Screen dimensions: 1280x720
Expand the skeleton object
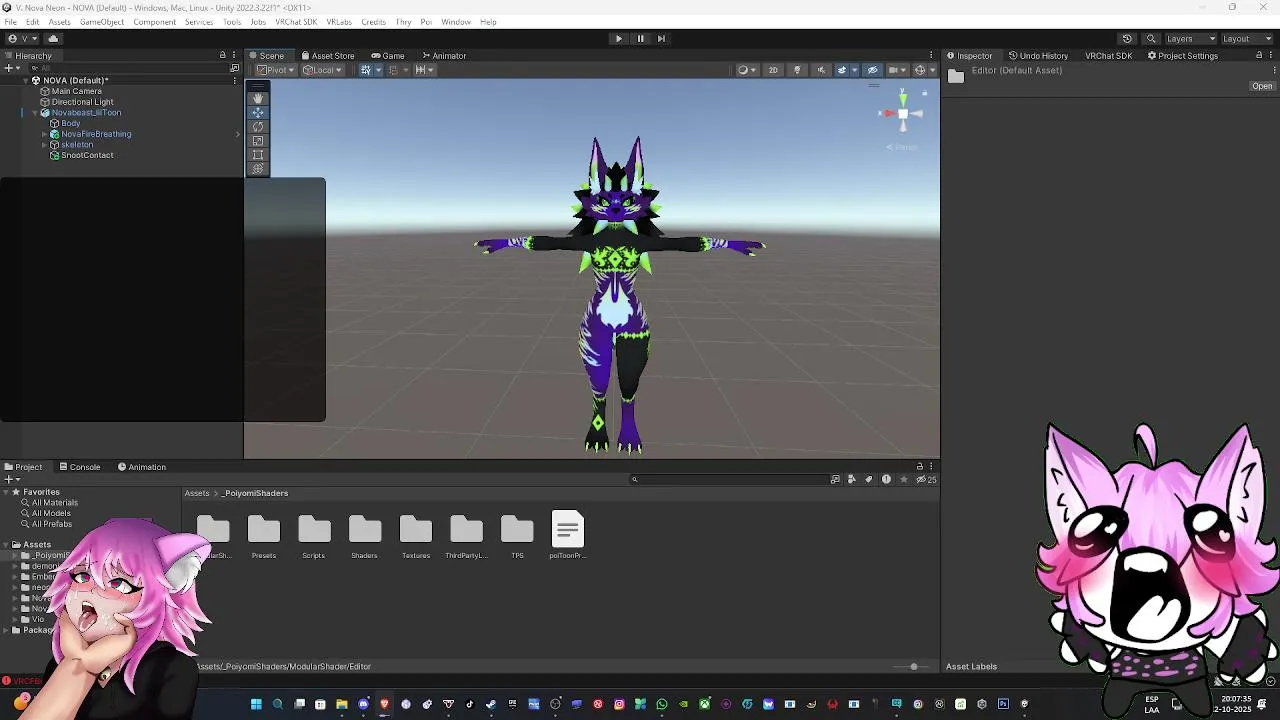tap(45, 145)
